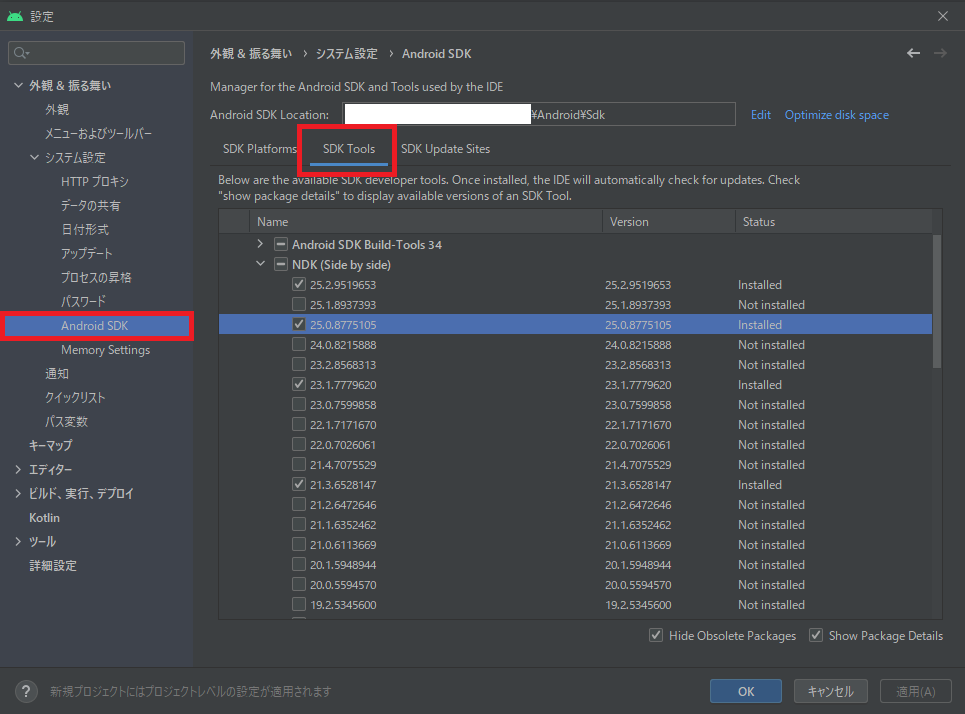
Task: Check NDK 24.0.8215888 checkbox
Action: tap(298, 344)
